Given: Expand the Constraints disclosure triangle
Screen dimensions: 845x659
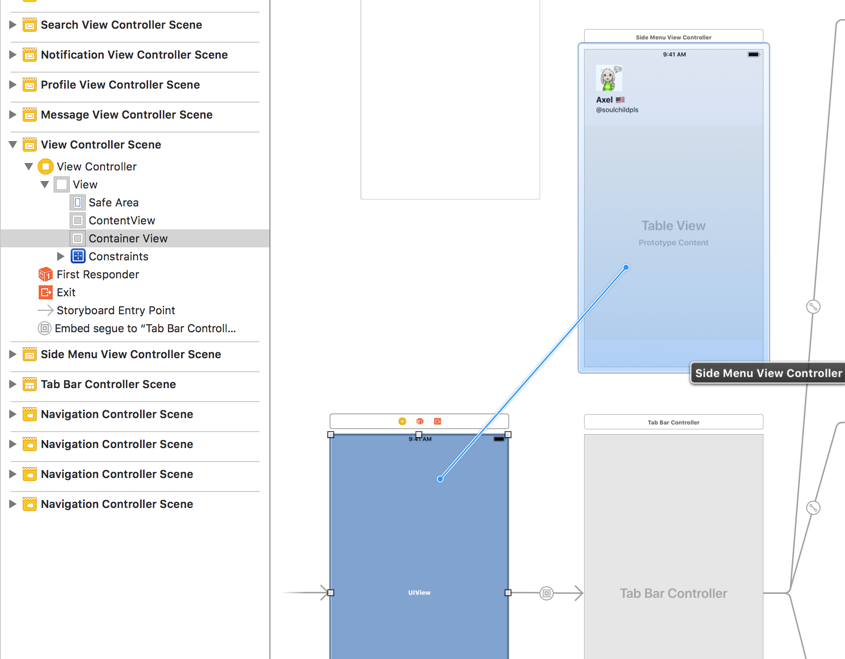Looking at the screenshot, I should (61, 257).
